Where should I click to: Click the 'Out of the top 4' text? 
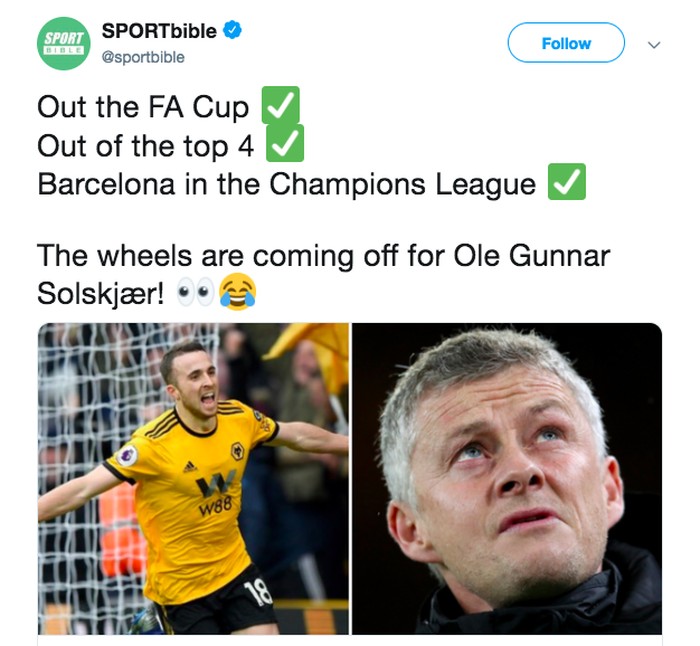pyautogui.click(x=145, y=147)
